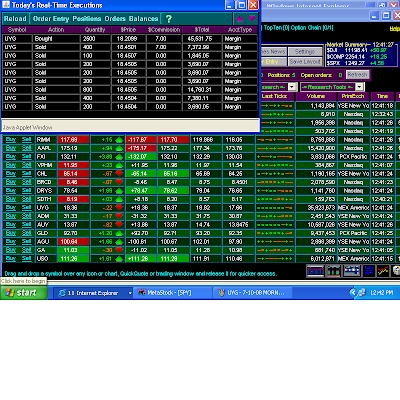Click the red down arrow in UYG row
The width and height of the screenshot is (400, 400).
click(119, 208)
